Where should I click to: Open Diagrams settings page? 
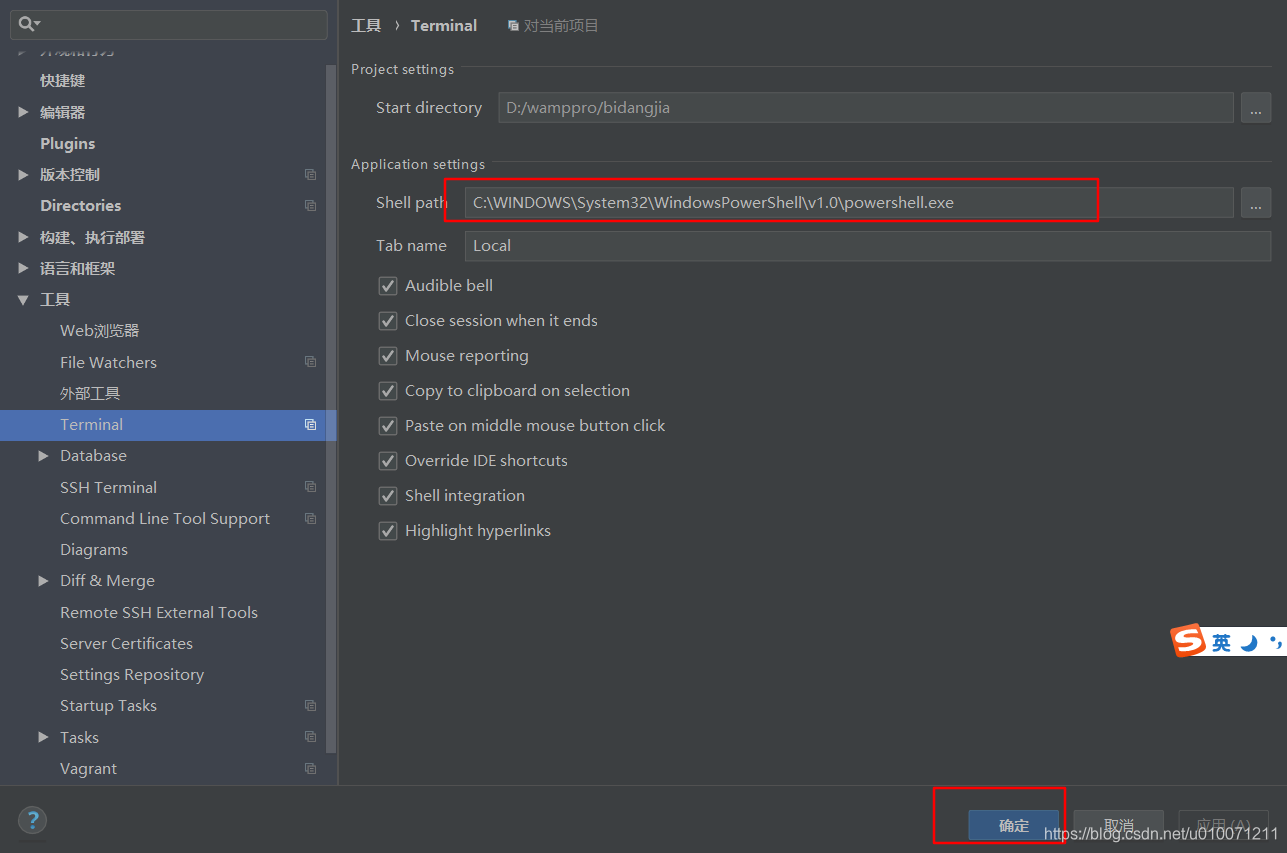[x=94, y=549]
